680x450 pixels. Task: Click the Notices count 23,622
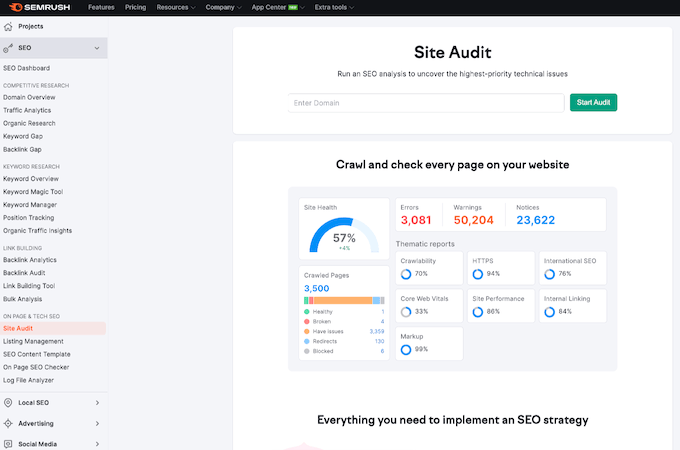[536, 220]
